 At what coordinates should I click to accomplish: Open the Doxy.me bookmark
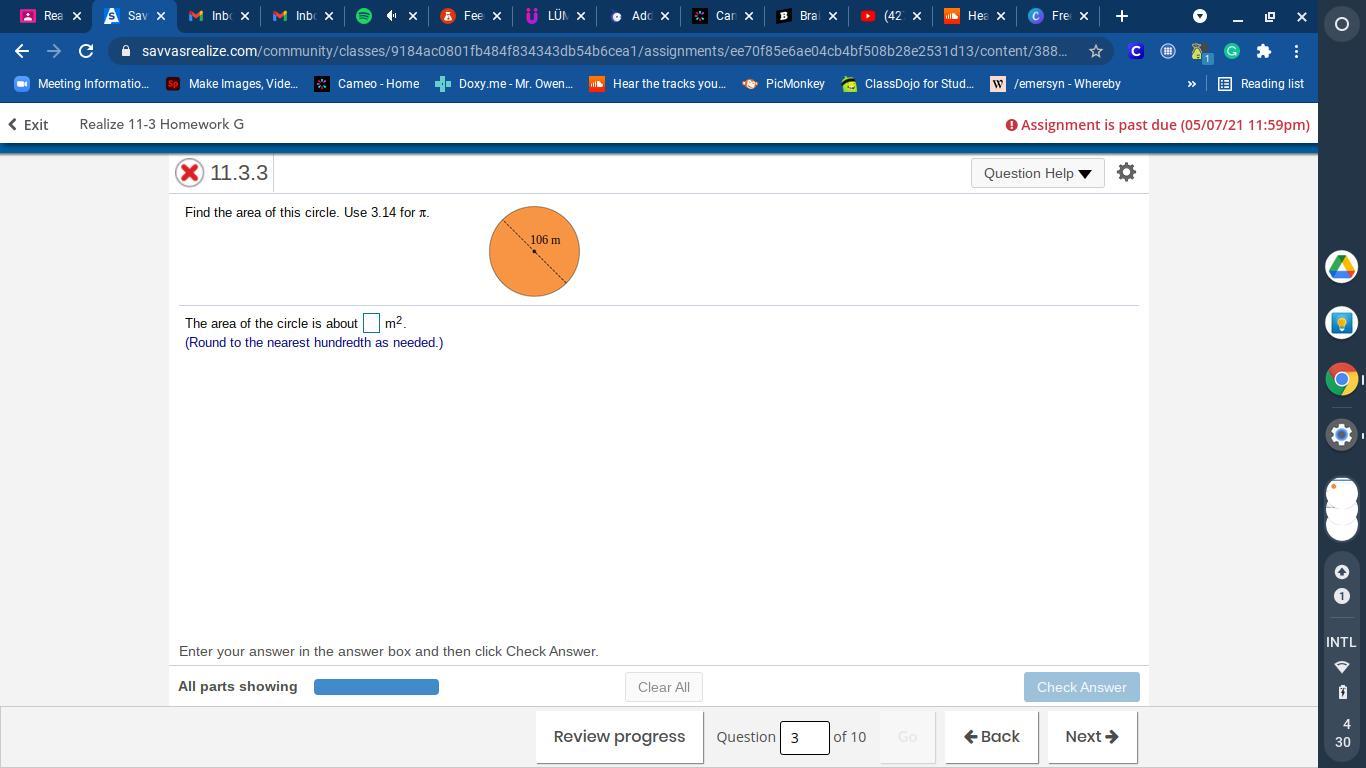[x=504, y=84]
